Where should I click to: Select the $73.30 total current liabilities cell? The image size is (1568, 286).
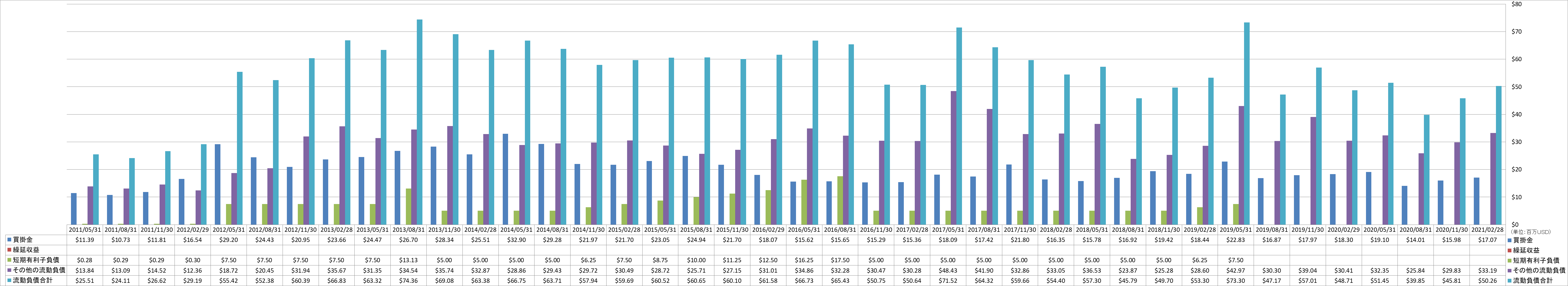pyautogui.click(x=1236, y=280)
